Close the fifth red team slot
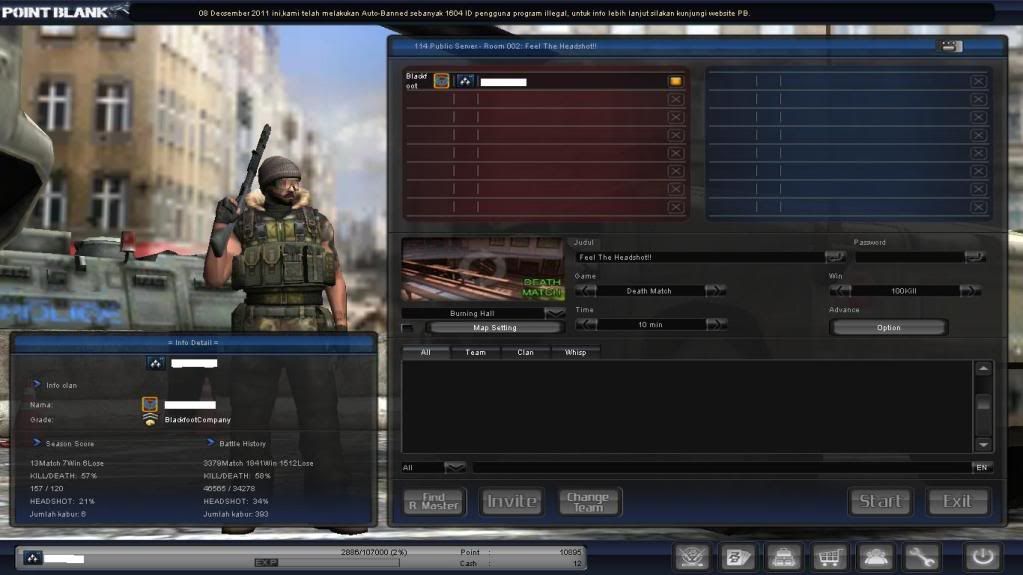Viewport: 1023px width, 575px height. click(x=675, y=153)
